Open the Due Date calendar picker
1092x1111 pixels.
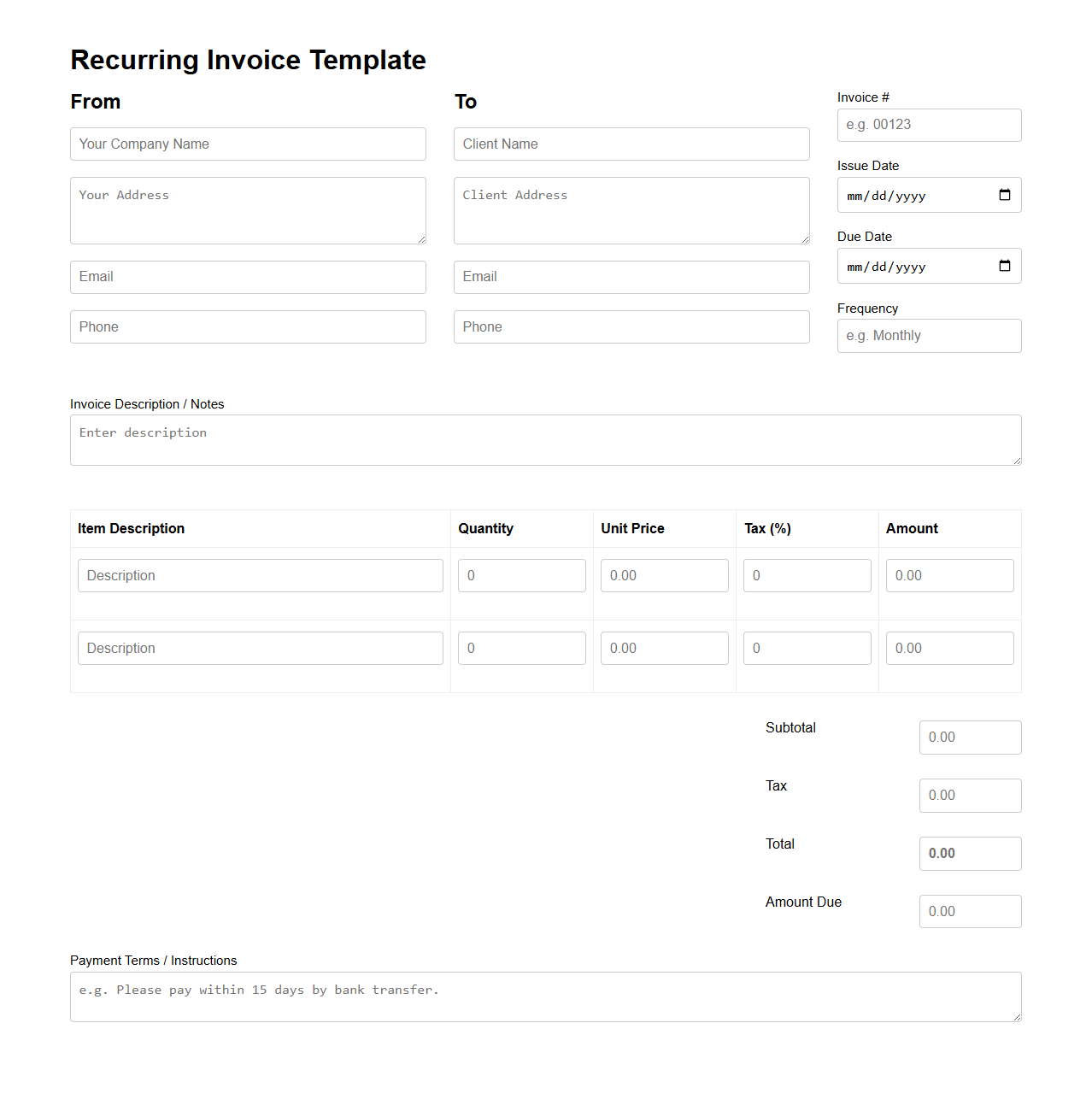coord(1004,266)
